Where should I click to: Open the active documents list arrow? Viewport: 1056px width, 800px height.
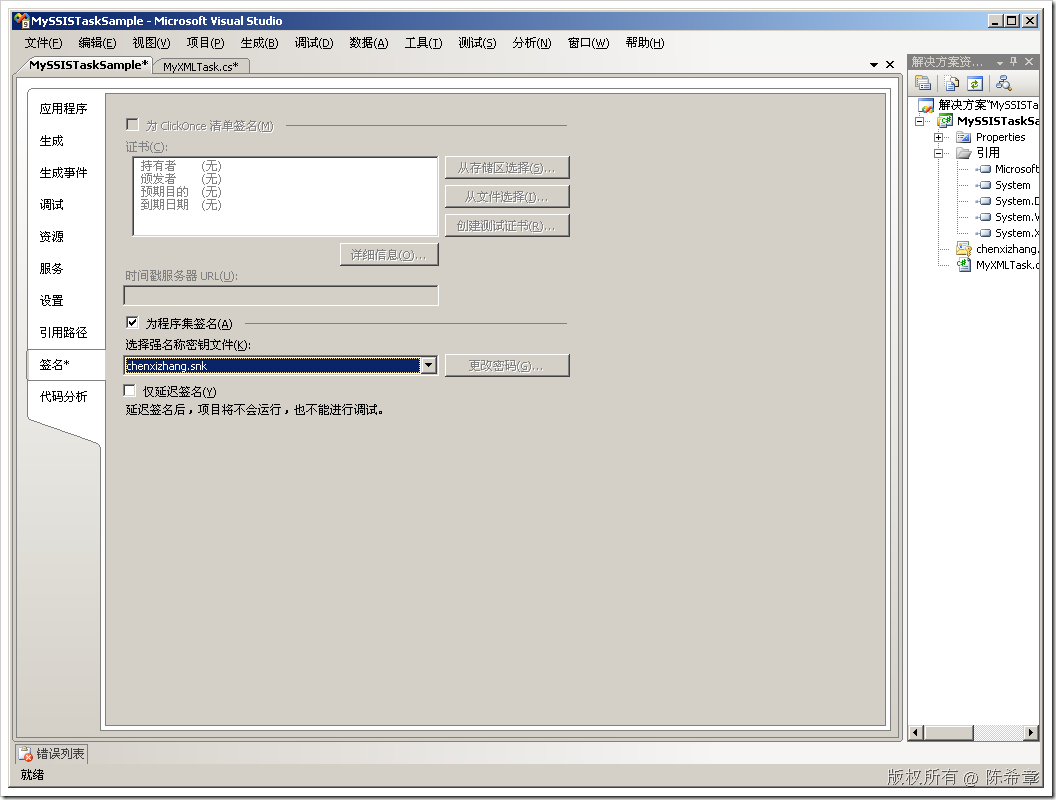873,65
